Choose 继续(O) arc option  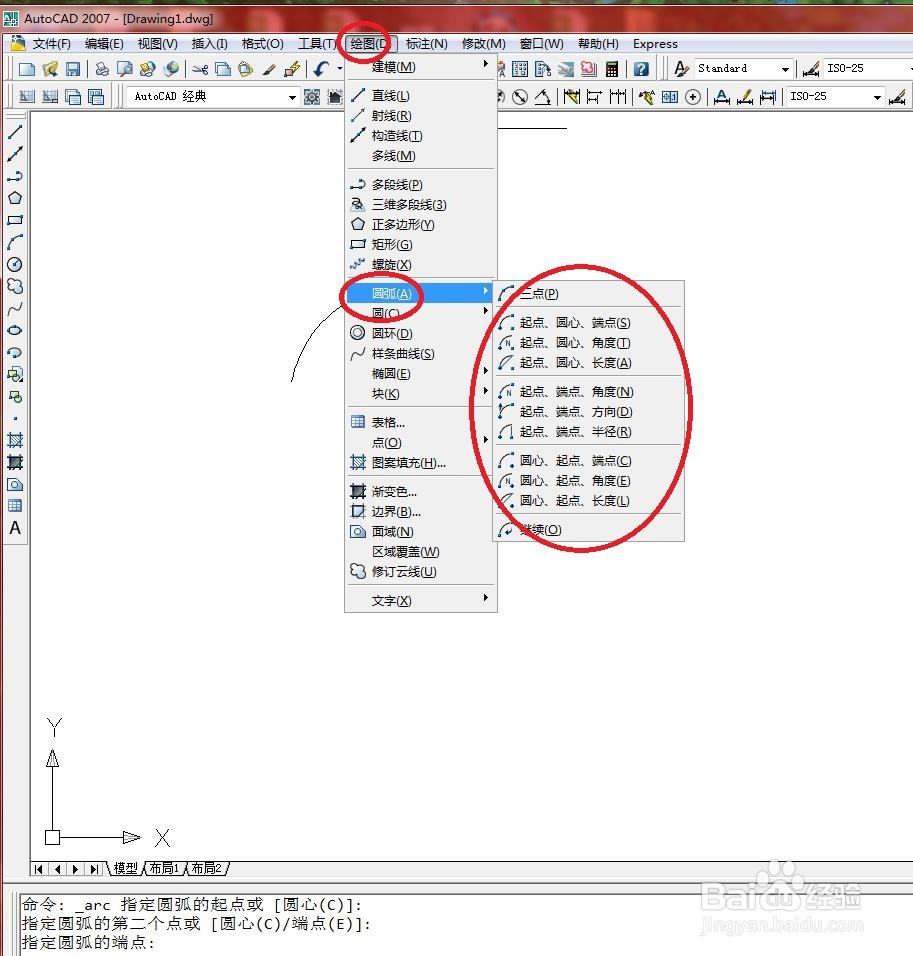pyautogui.click(x=589, y=530)
